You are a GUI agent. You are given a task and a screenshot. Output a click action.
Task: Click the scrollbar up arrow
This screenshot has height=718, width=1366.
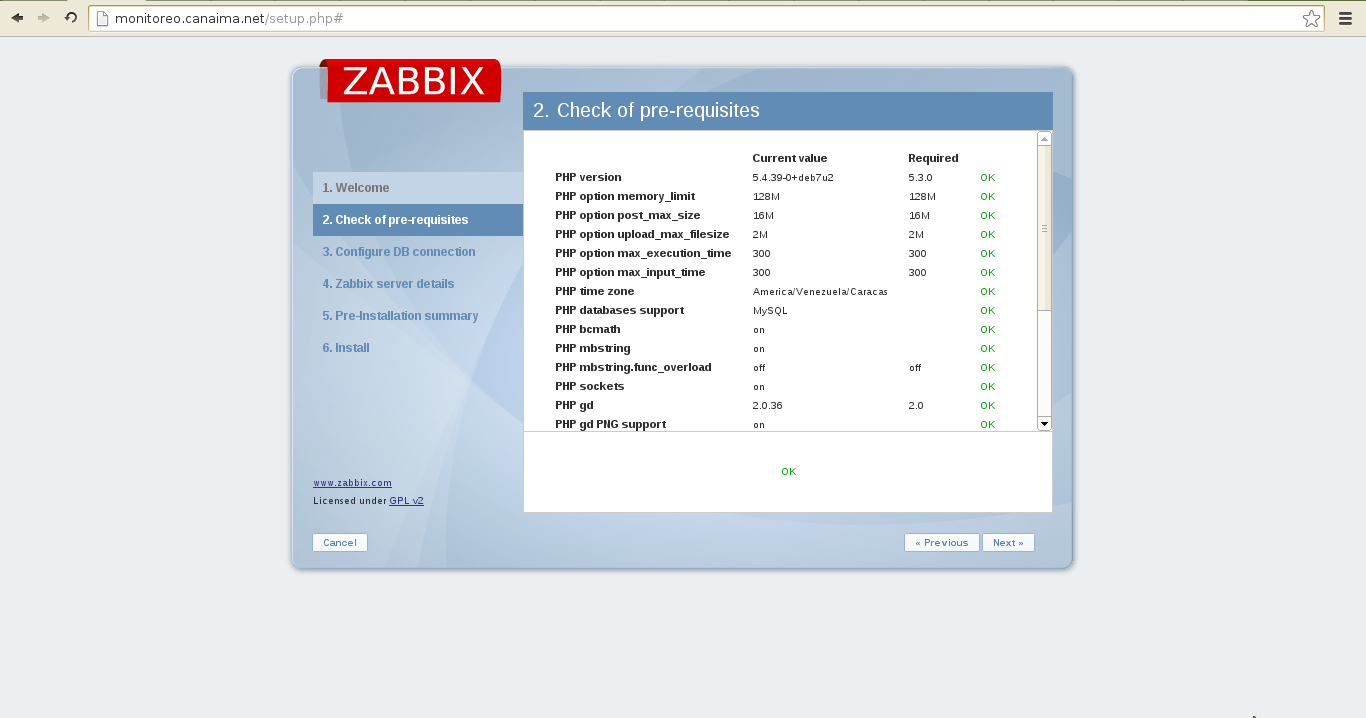coord(1044,137)
